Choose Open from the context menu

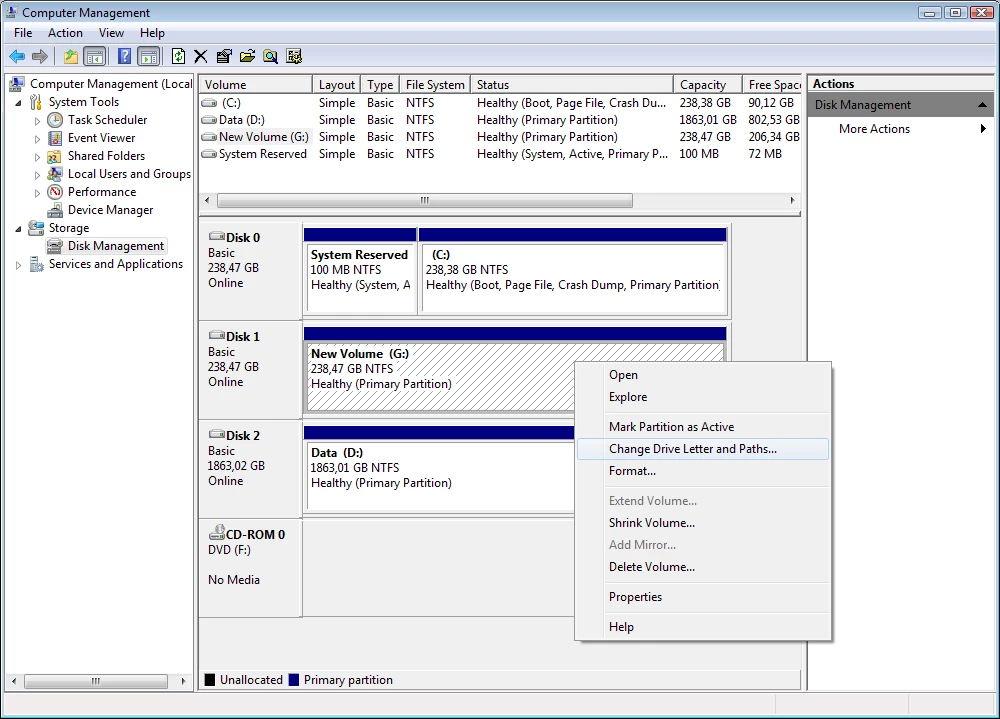tap(702, 375)
